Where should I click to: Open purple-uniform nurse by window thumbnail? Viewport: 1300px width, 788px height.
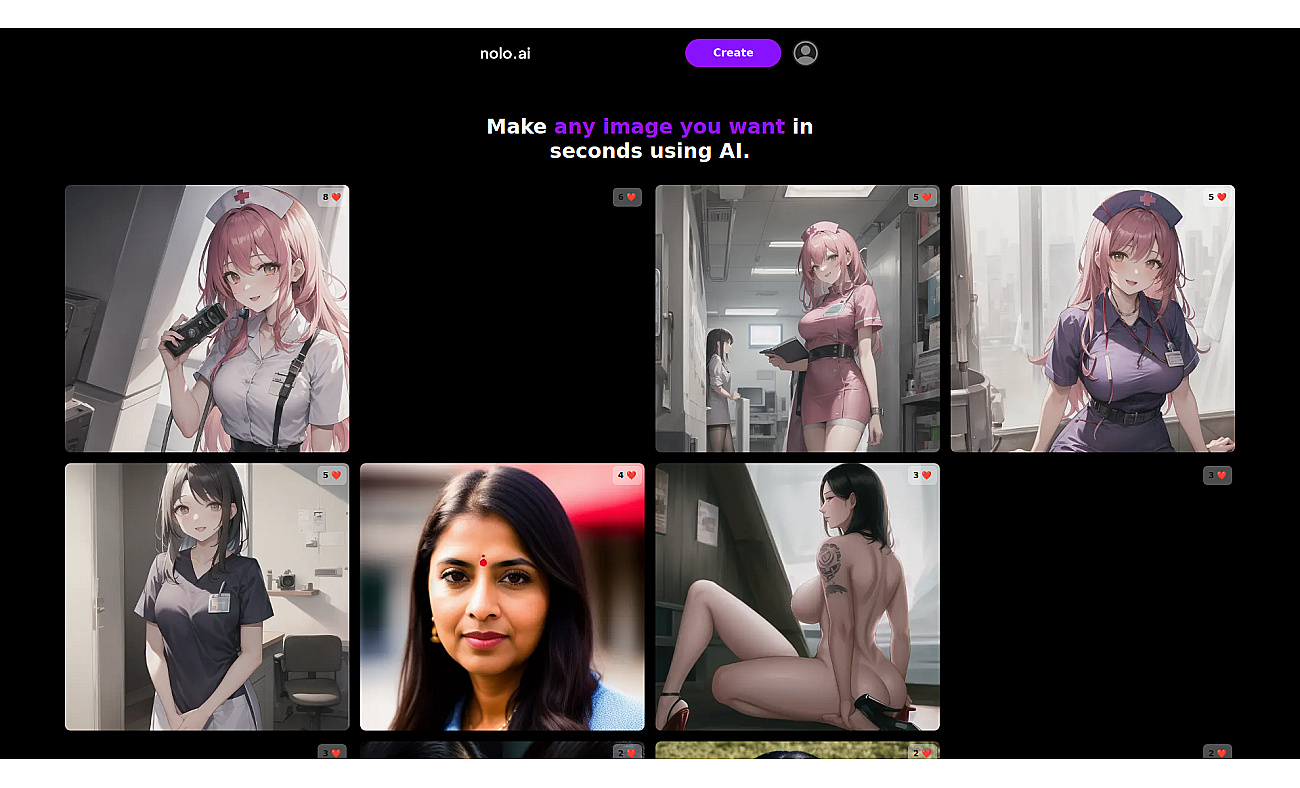coord(1092,318)
